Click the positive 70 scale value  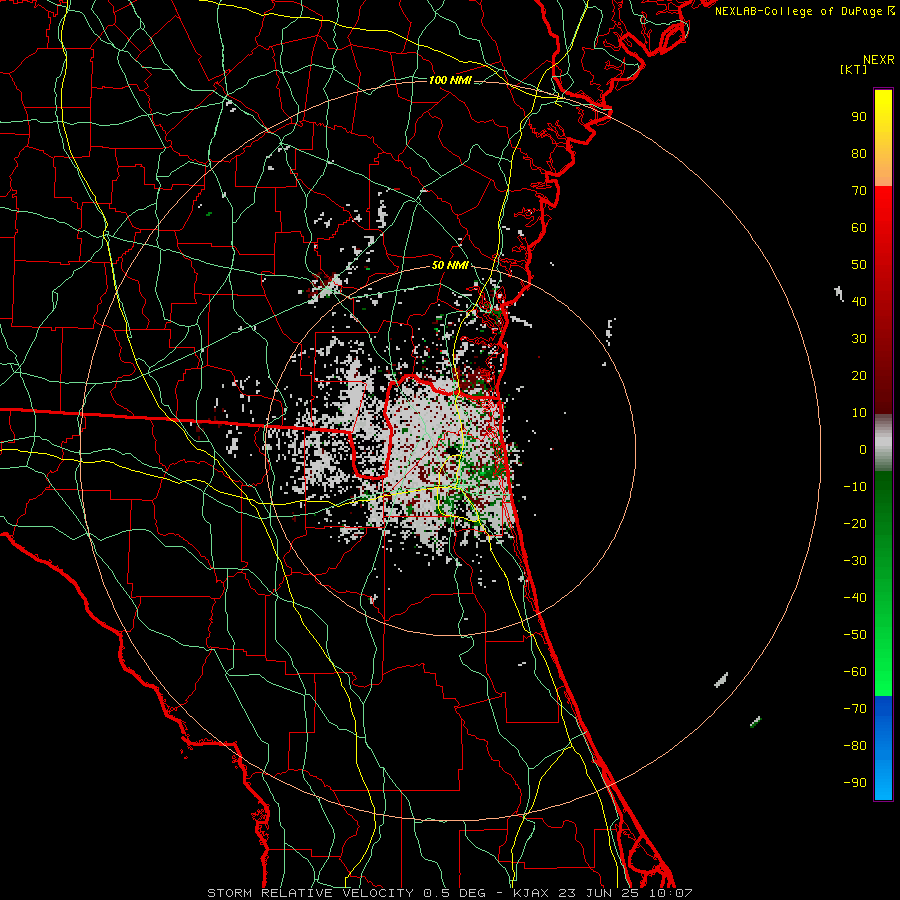tap(859, 191)
